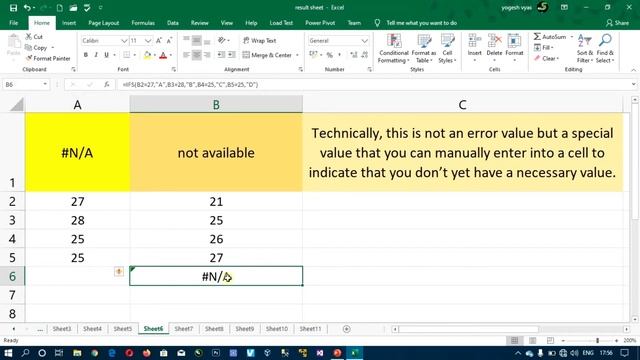Open the Font dialog launcher

click(x=173, y=69)
